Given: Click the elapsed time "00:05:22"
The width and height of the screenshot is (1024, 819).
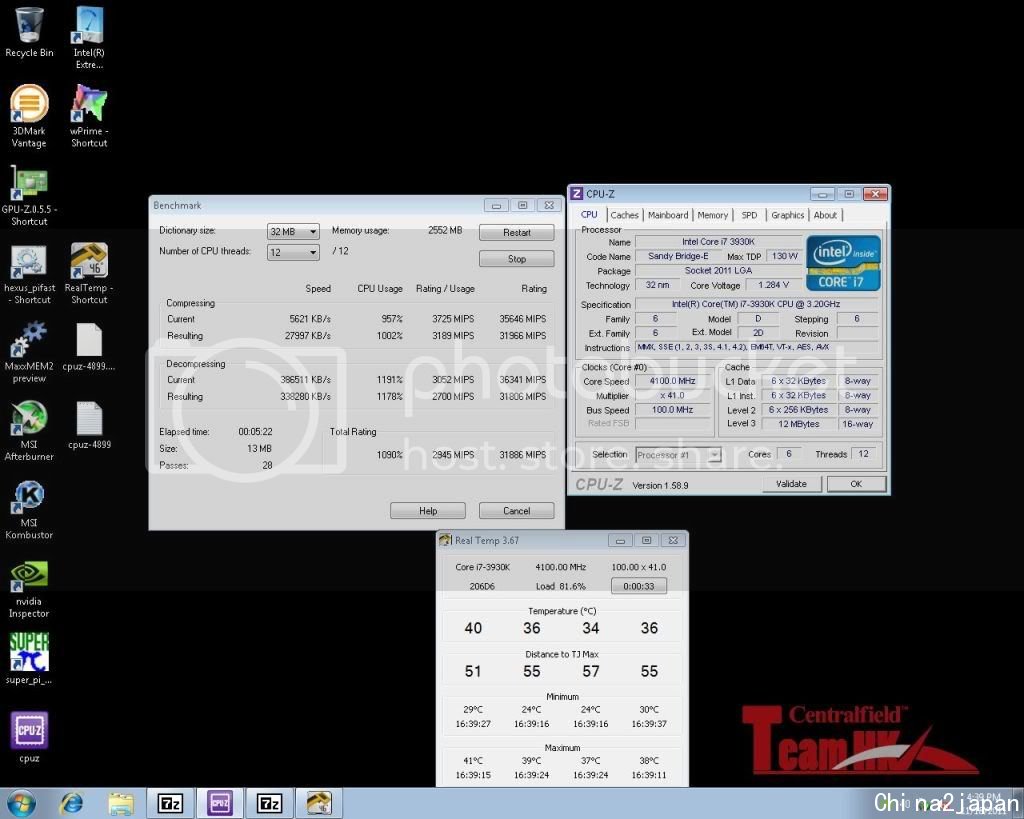Looking at the screenshot, I should 255,432.
